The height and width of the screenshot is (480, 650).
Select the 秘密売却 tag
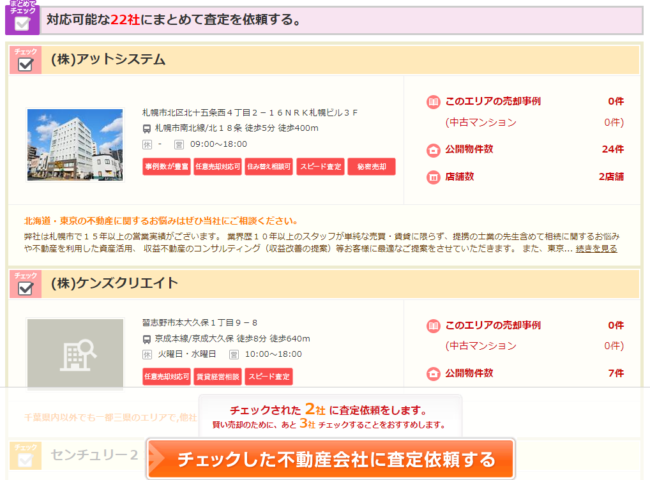click(371, 167)
